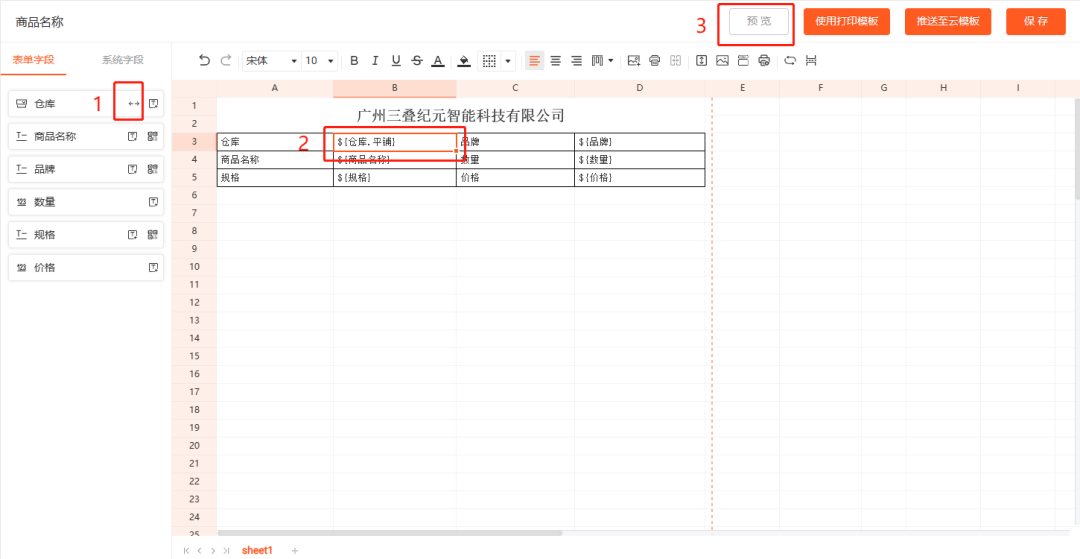The image size is (1080, 559).
Task: Click the QR code icon on 商品名称 field
Action: pyautogui.click(x=153, y=136)
